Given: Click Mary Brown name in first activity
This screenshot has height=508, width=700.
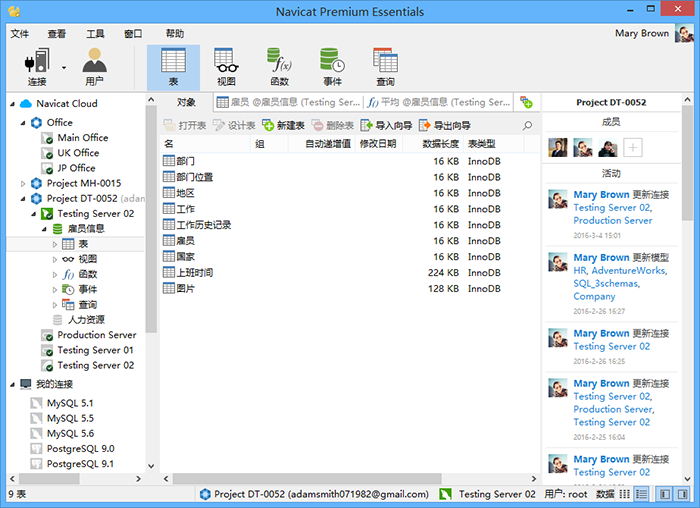Looking at the screenshot, I should tap(601, 195).
